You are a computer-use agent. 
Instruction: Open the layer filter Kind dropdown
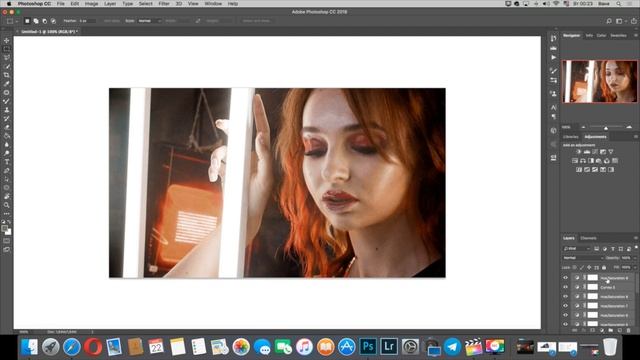pos(576,249)
